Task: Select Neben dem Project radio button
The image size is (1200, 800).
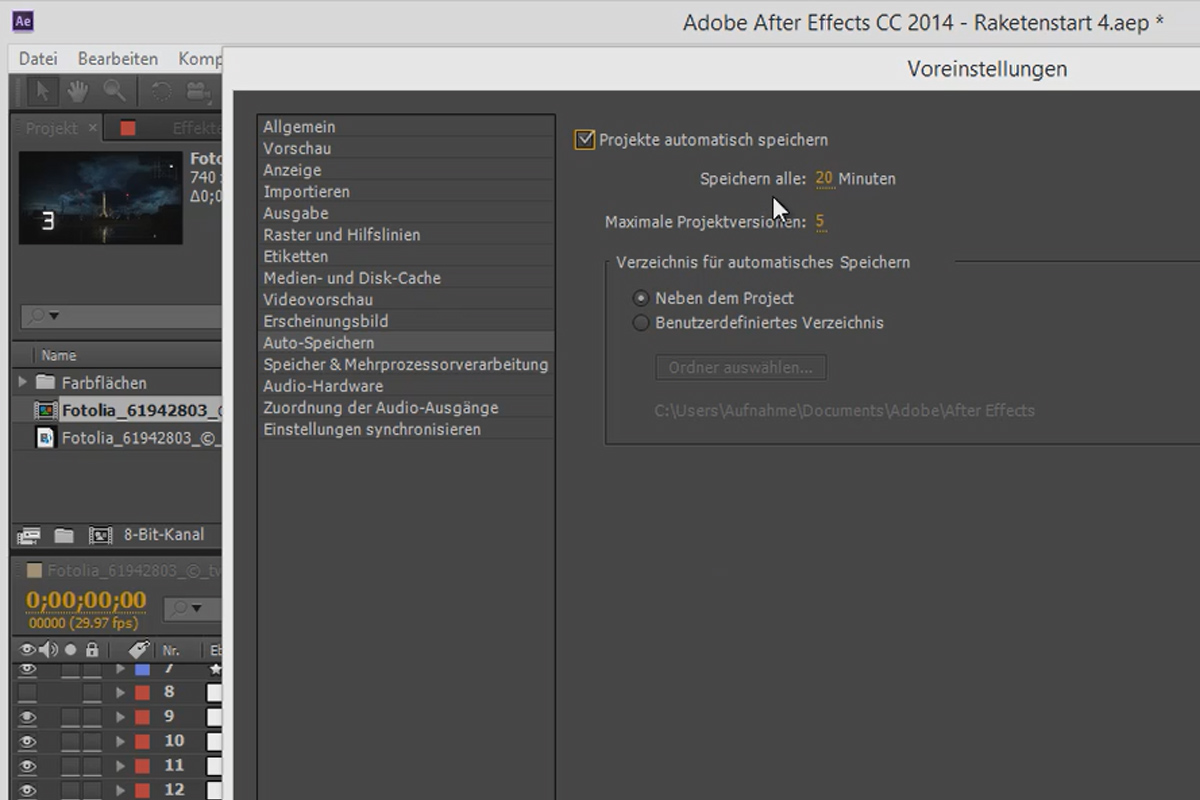Action: point(641,298)
